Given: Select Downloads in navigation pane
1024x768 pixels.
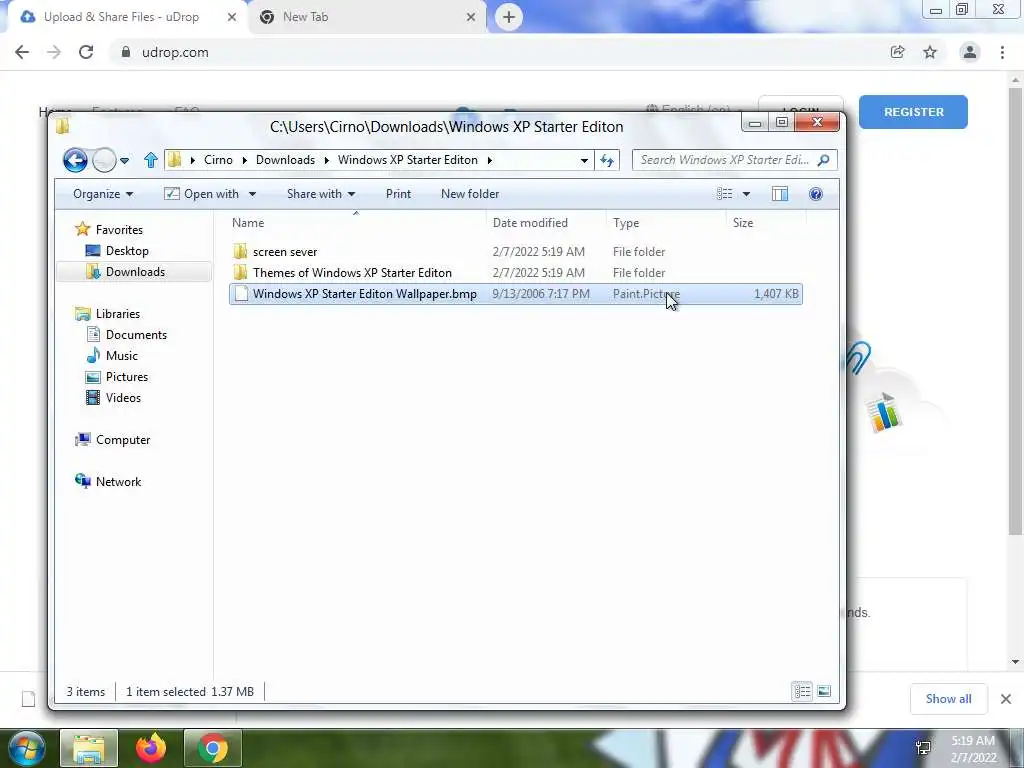Looking at the screenshot, I should [x=125, y=272].
